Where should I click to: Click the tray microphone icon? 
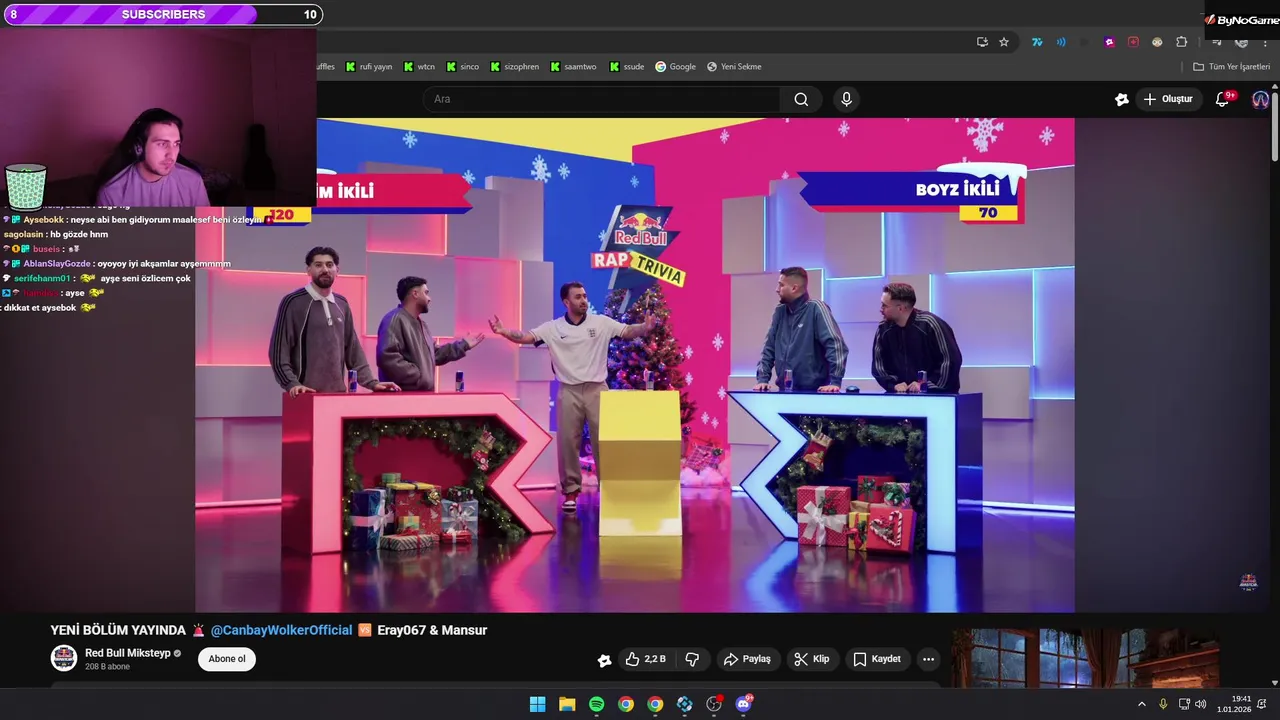1163,704
